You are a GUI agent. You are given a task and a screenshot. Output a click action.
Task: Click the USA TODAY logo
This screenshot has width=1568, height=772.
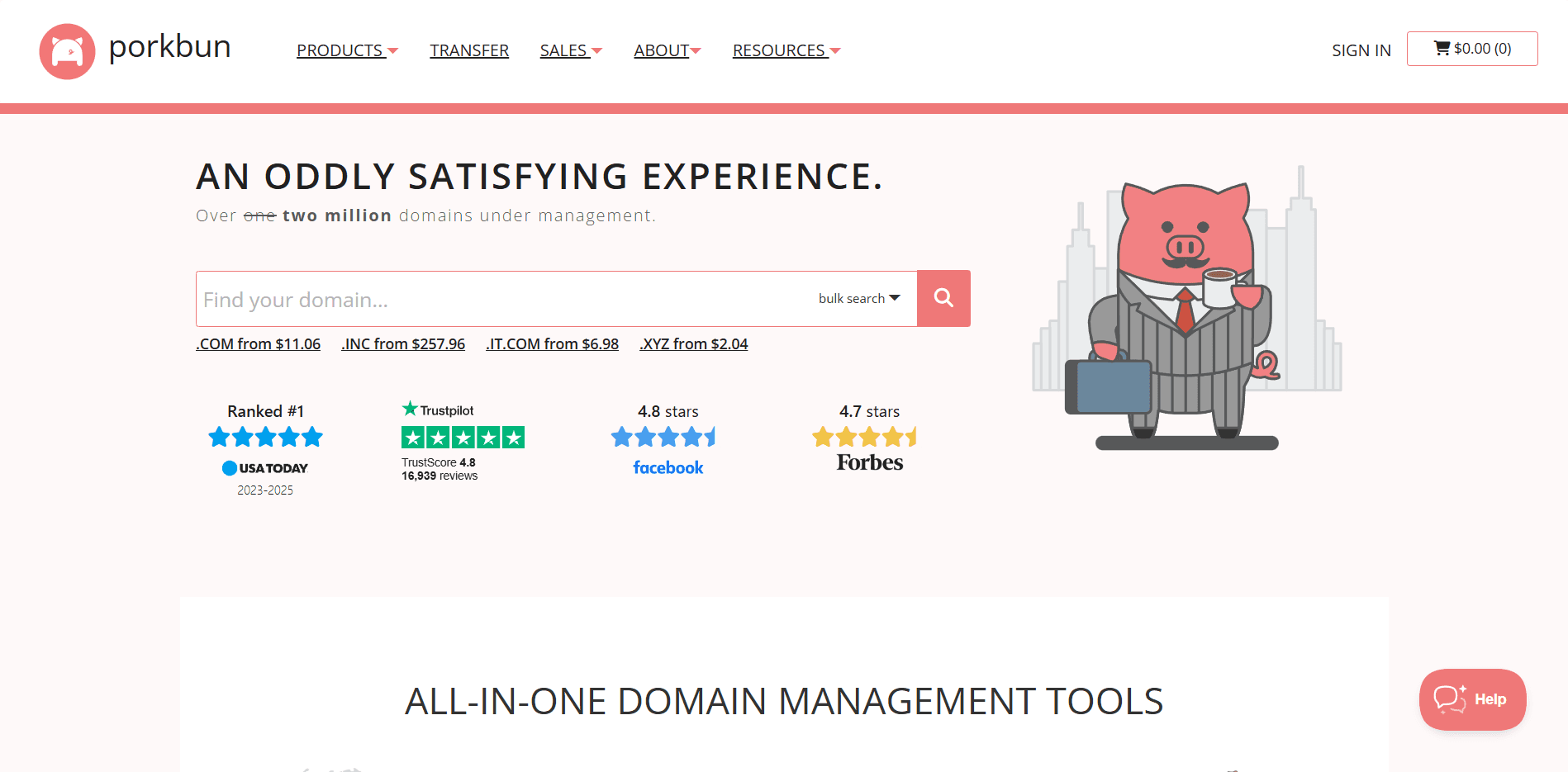[265, 468]
